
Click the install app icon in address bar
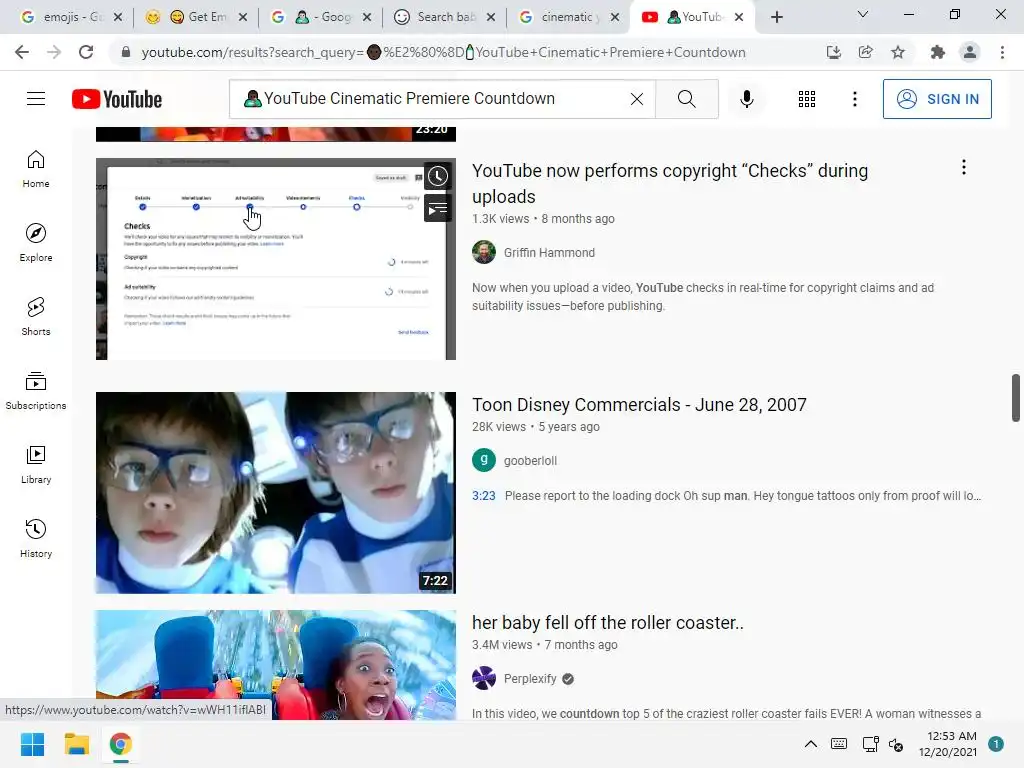833,52
